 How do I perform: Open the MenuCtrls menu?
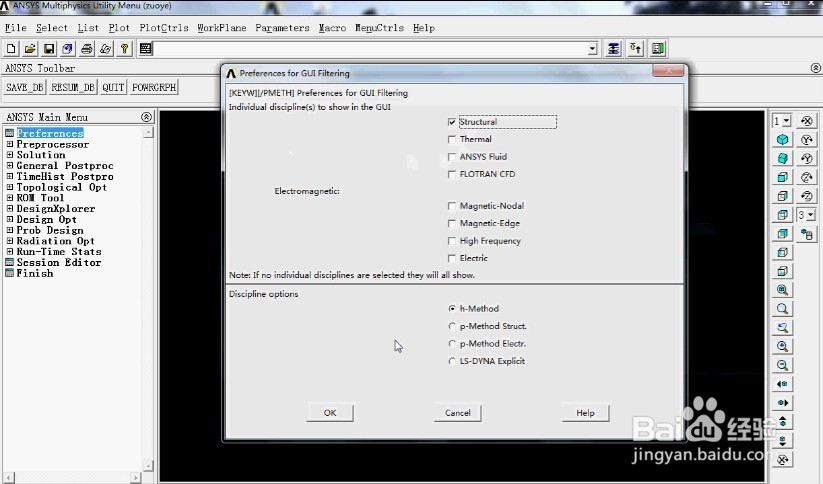tap(379, 28)
